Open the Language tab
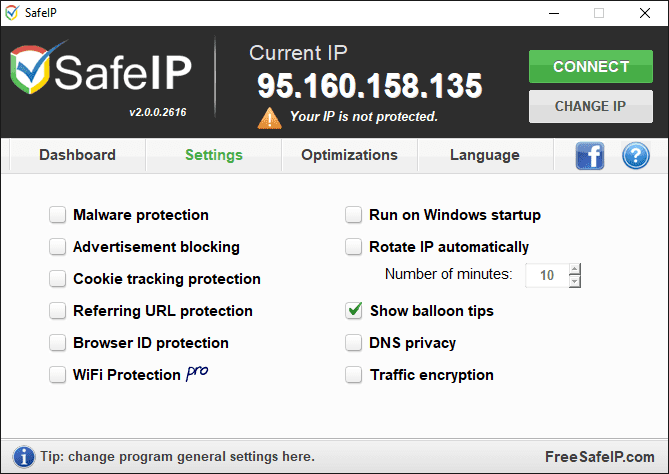This screenshot has width=669, height=474. point(484,155)
